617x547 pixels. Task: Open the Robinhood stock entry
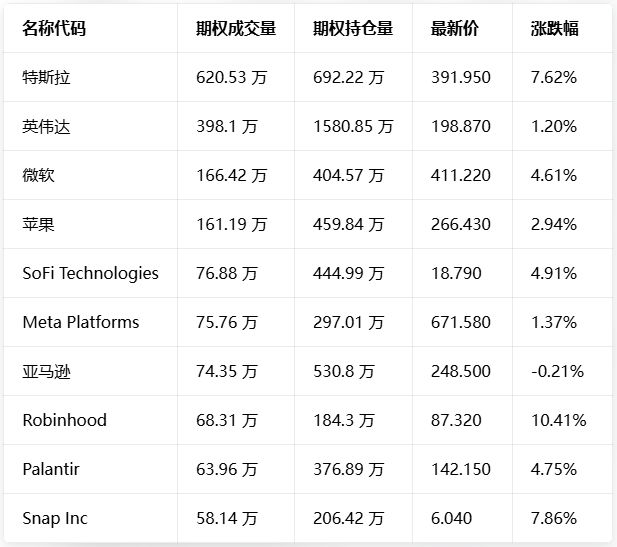click(64, 420)
